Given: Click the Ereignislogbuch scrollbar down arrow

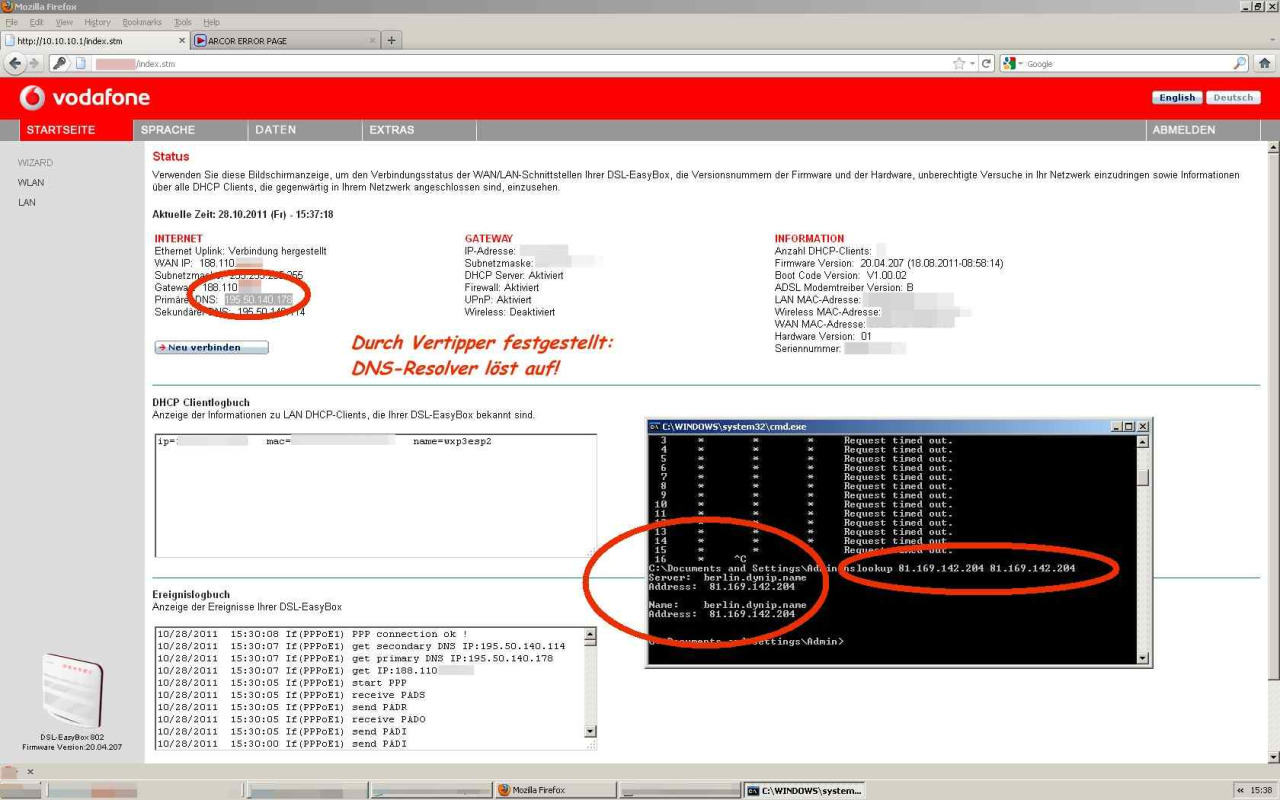Looking at the screenshot, I should tap(590, 731).
